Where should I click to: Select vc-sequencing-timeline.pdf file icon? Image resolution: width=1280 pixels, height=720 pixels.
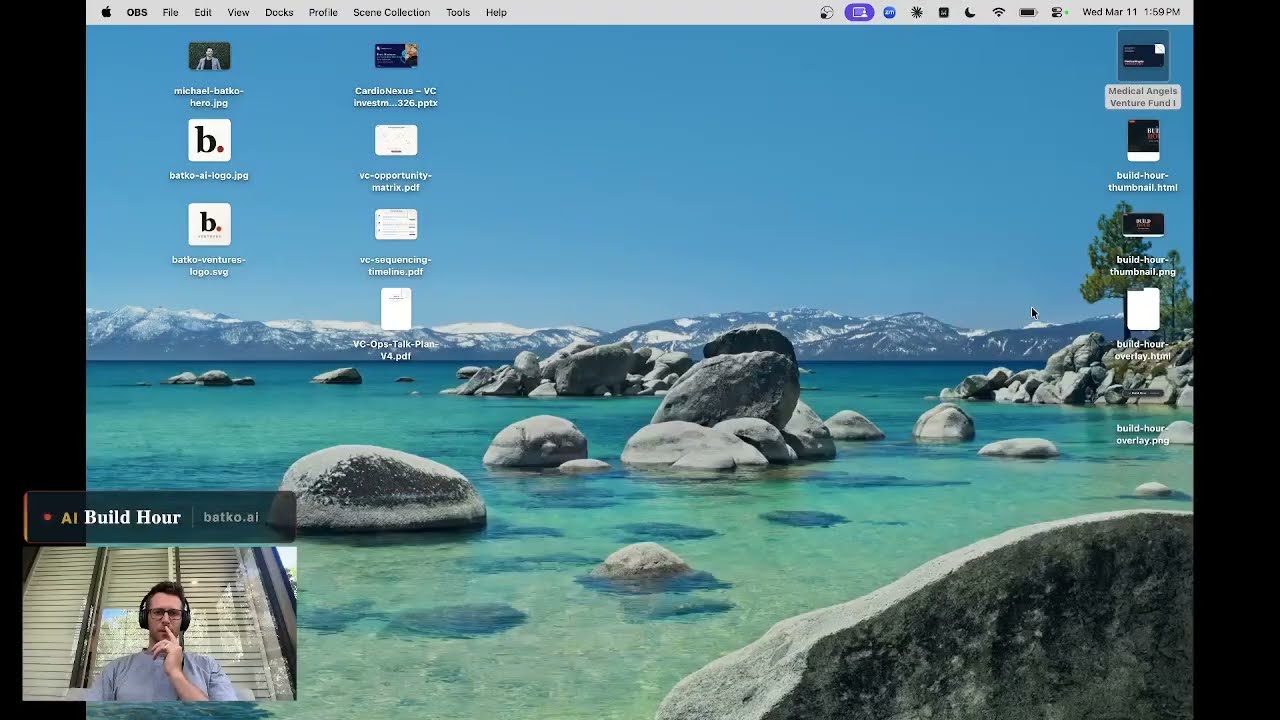396,224
